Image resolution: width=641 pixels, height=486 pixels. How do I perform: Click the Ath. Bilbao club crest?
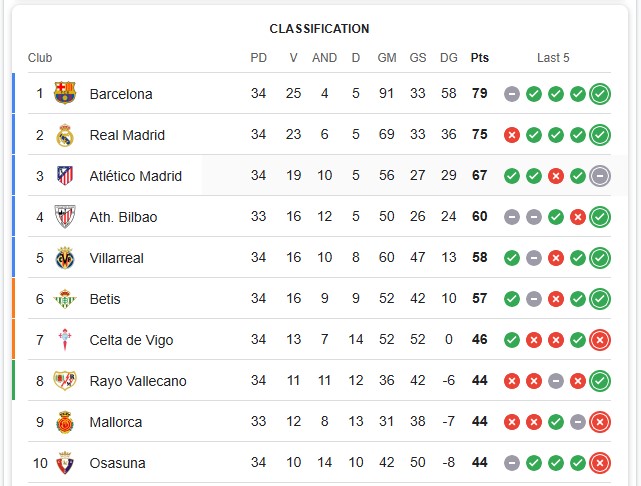click(65, 217)
